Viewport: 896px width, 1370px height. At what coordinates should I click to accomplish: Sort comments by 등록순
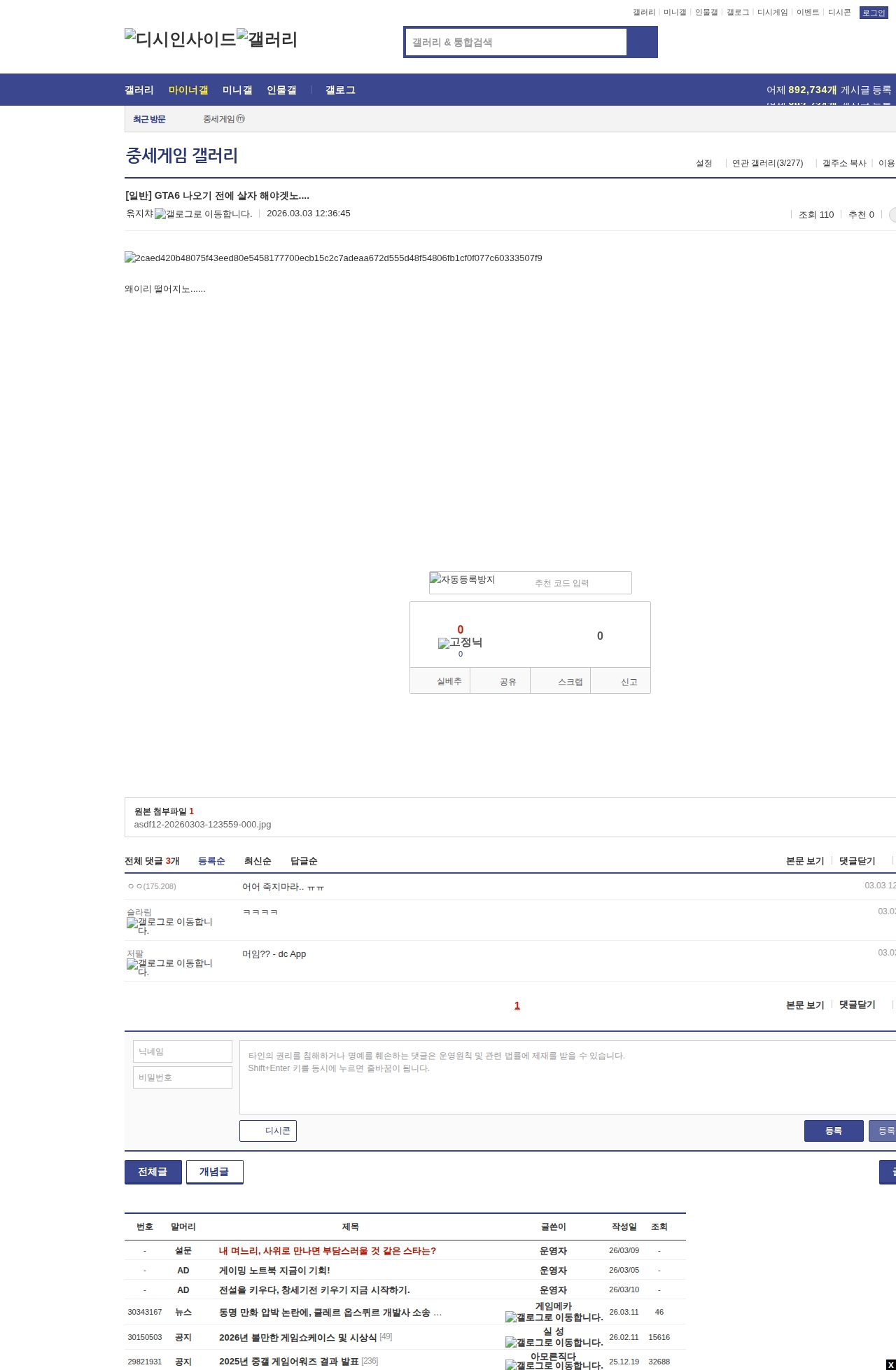[211, 861]
